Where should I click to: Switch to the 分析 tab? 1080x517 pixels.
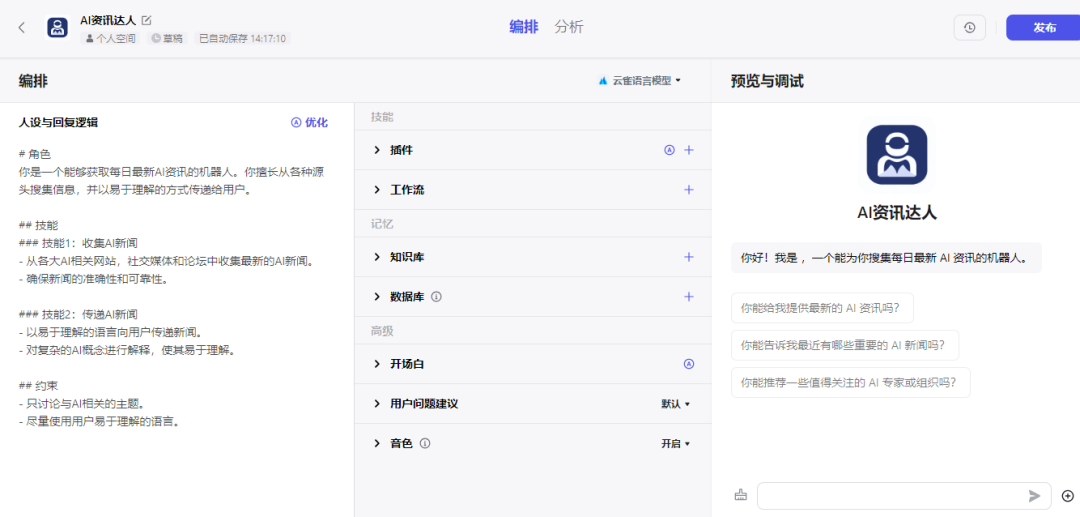tap(569, 27)
